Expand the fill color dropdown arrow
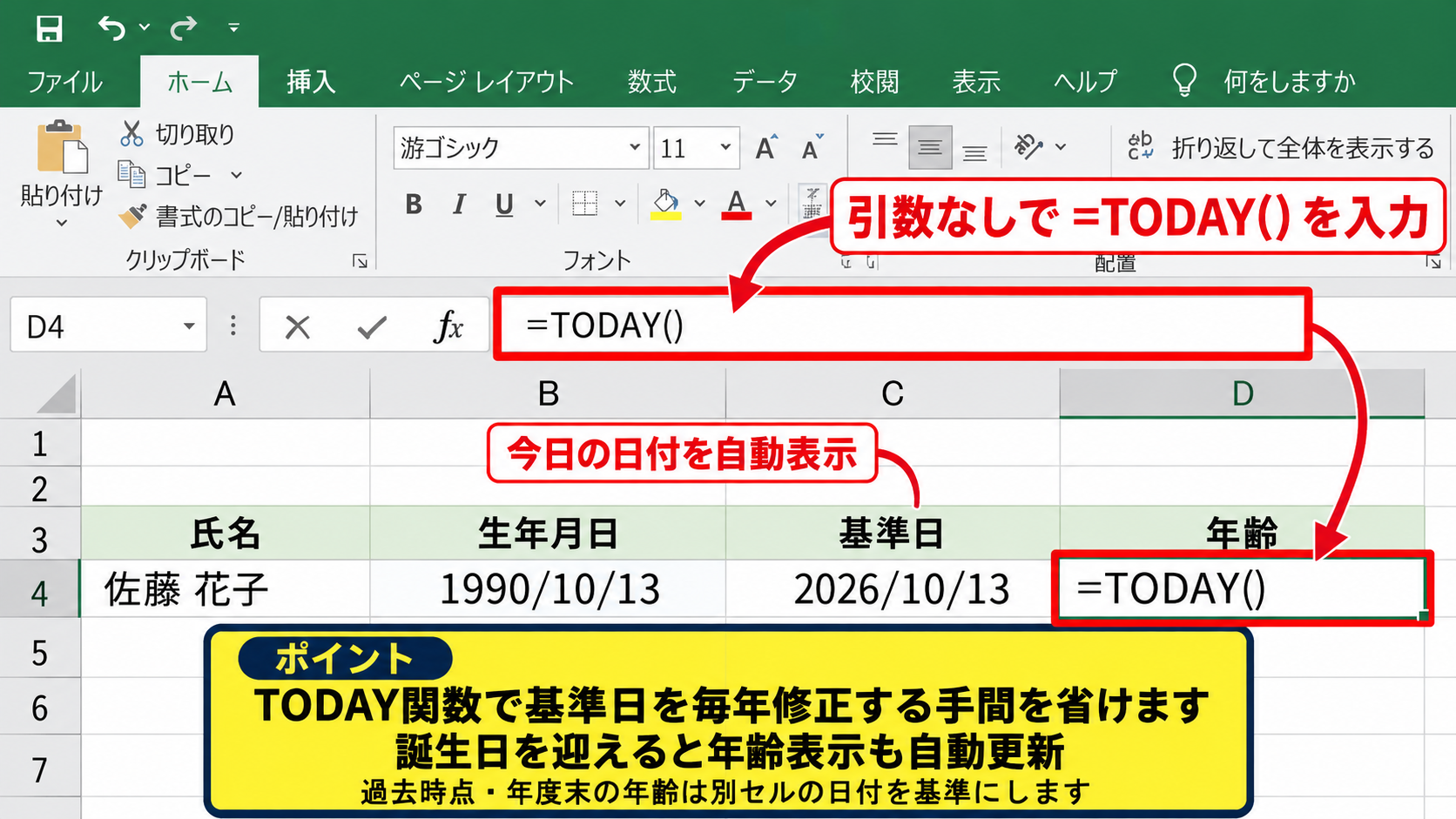Image resolution: width=1456 pixels, height=819 pixels. coord(699,204)
